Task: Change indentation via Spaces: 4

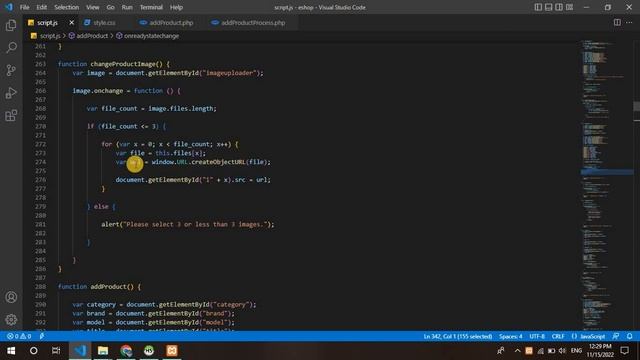Action: pos(510,336)
